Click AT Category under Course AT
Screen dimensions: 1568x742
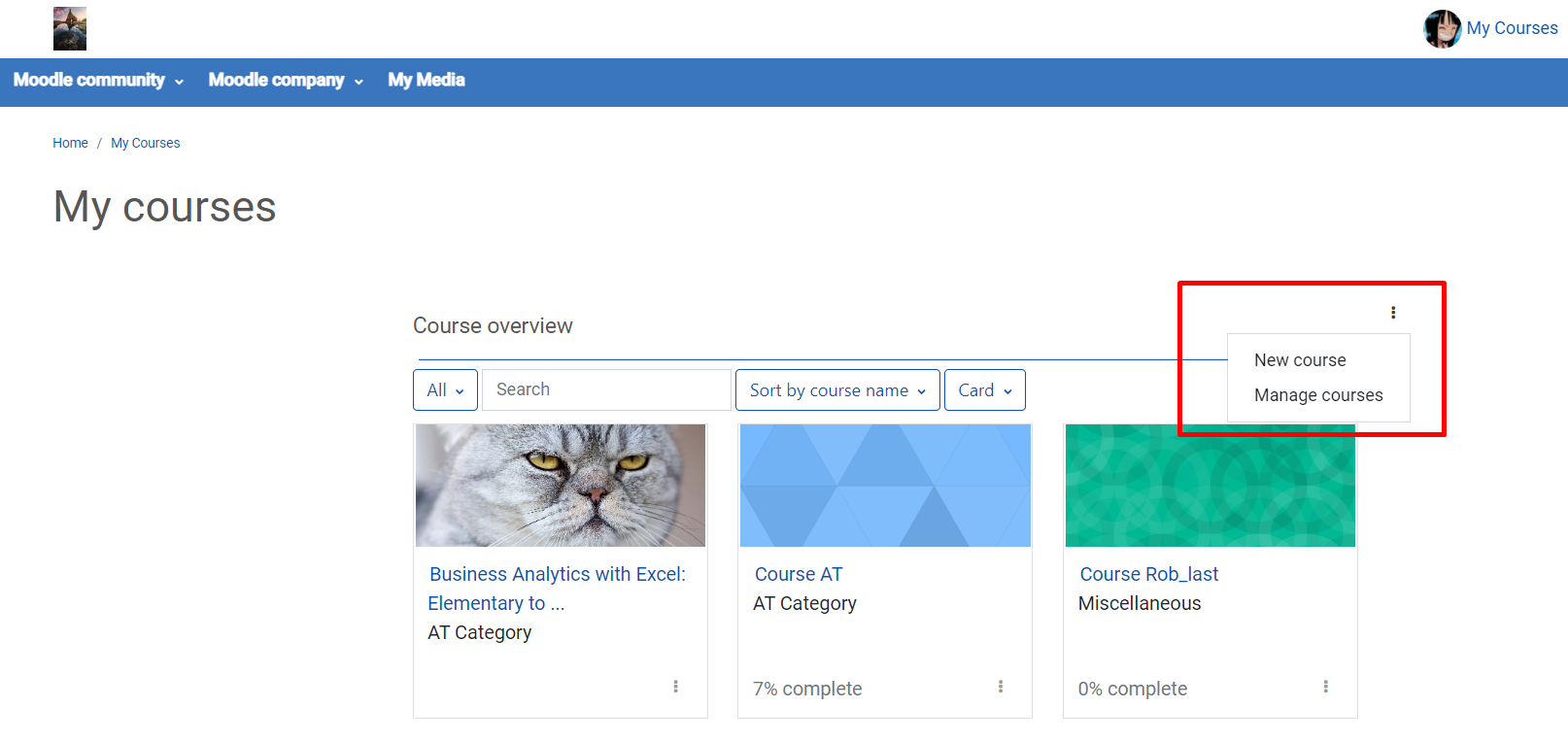pyautogui.click(x=804, y=603)
